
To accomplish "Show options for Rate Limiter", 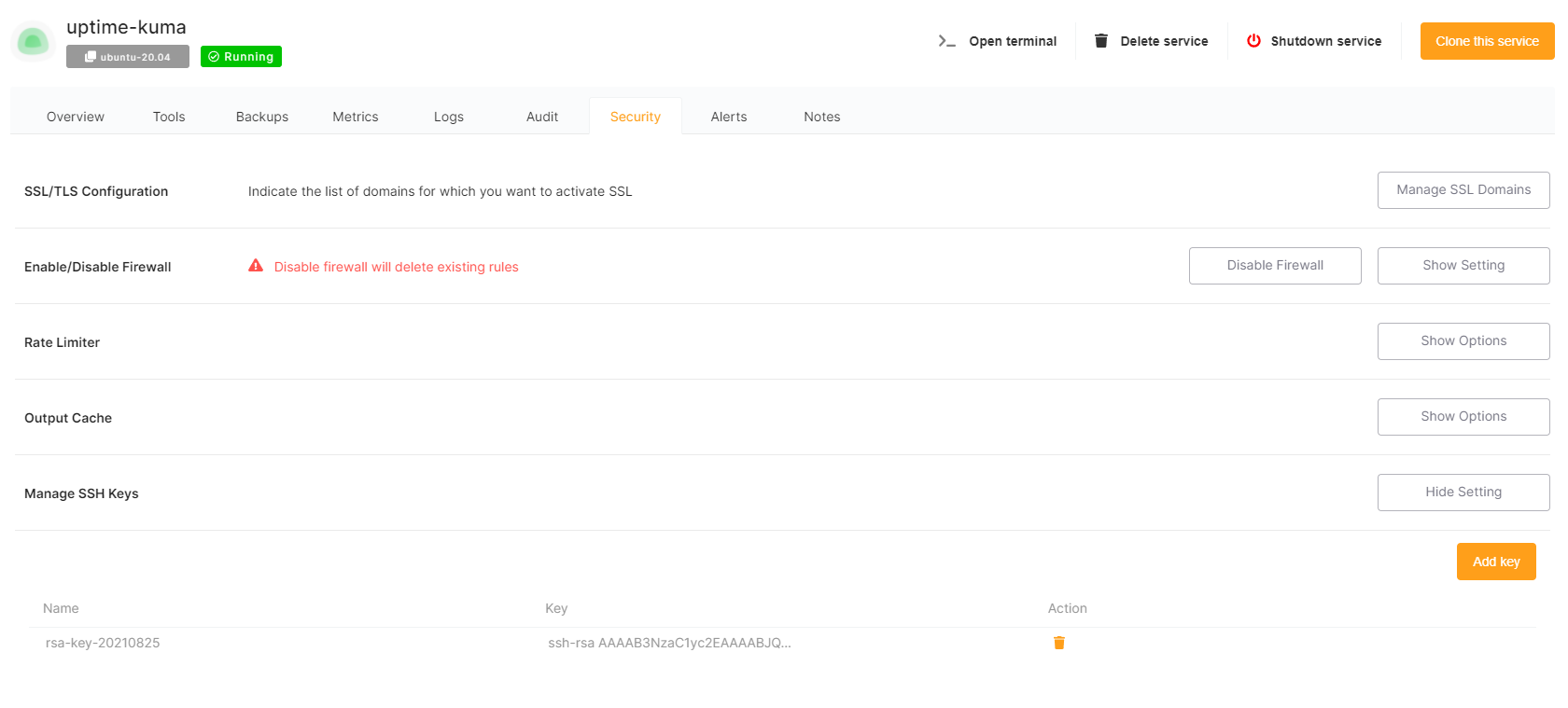I will point(1463,341).
